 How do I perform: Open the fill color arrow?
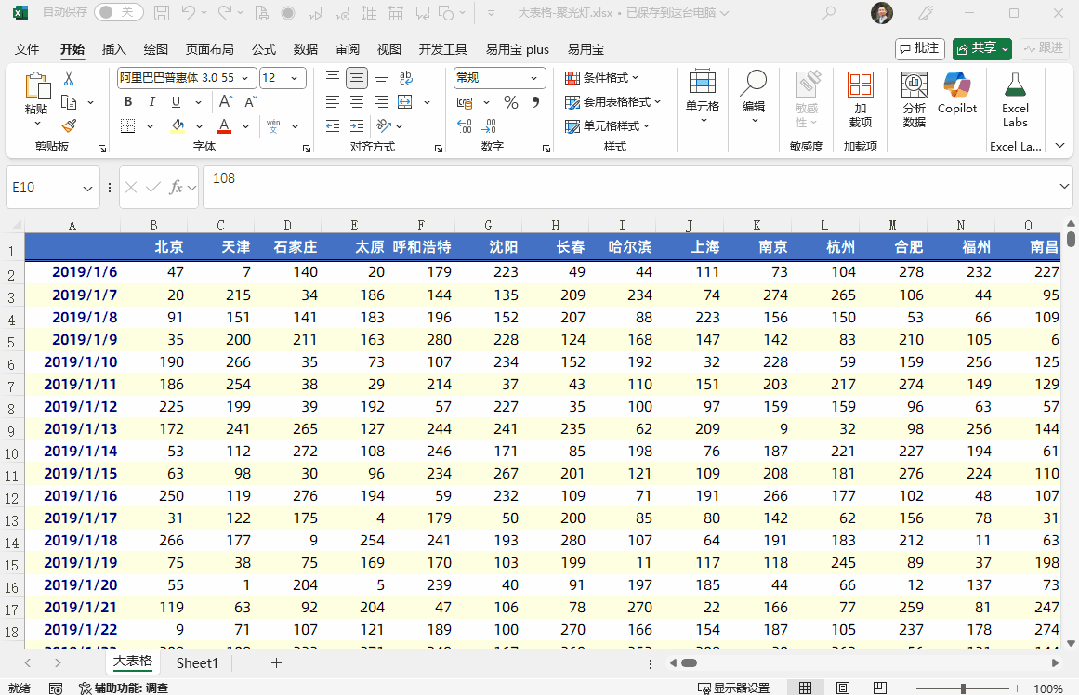pos(200,127)
